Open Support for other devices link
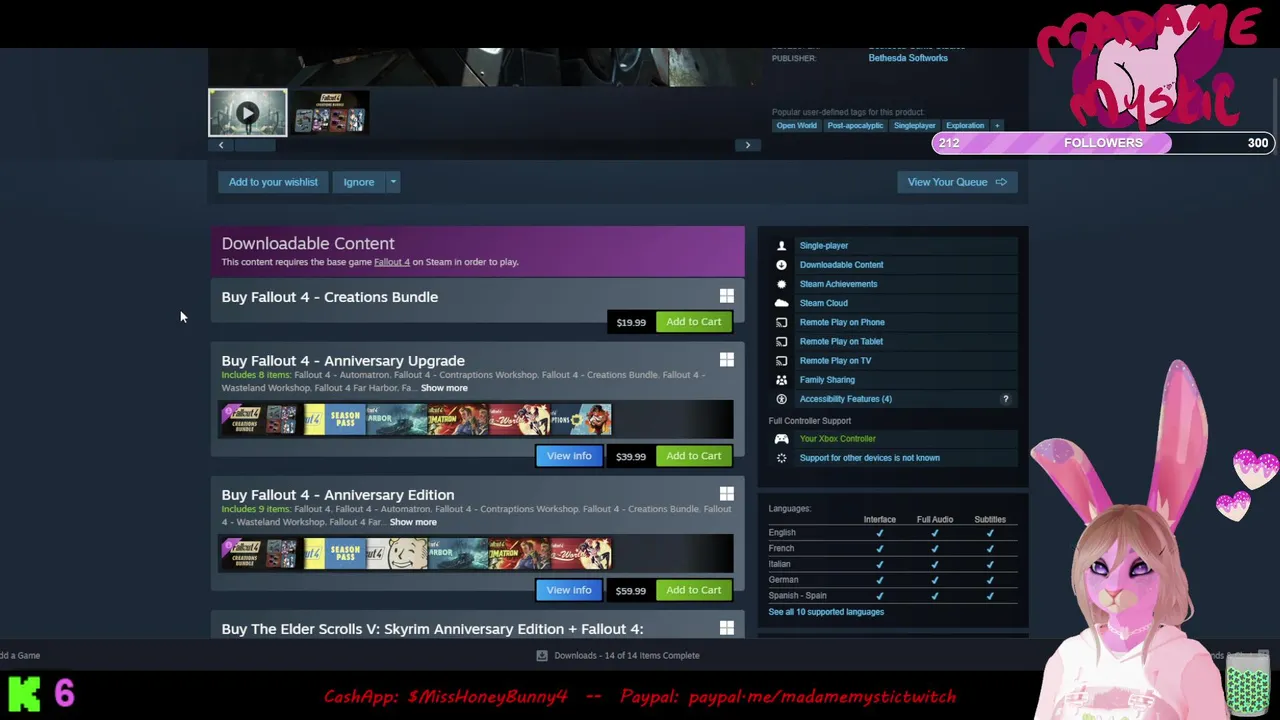 [x=869, y=458]
